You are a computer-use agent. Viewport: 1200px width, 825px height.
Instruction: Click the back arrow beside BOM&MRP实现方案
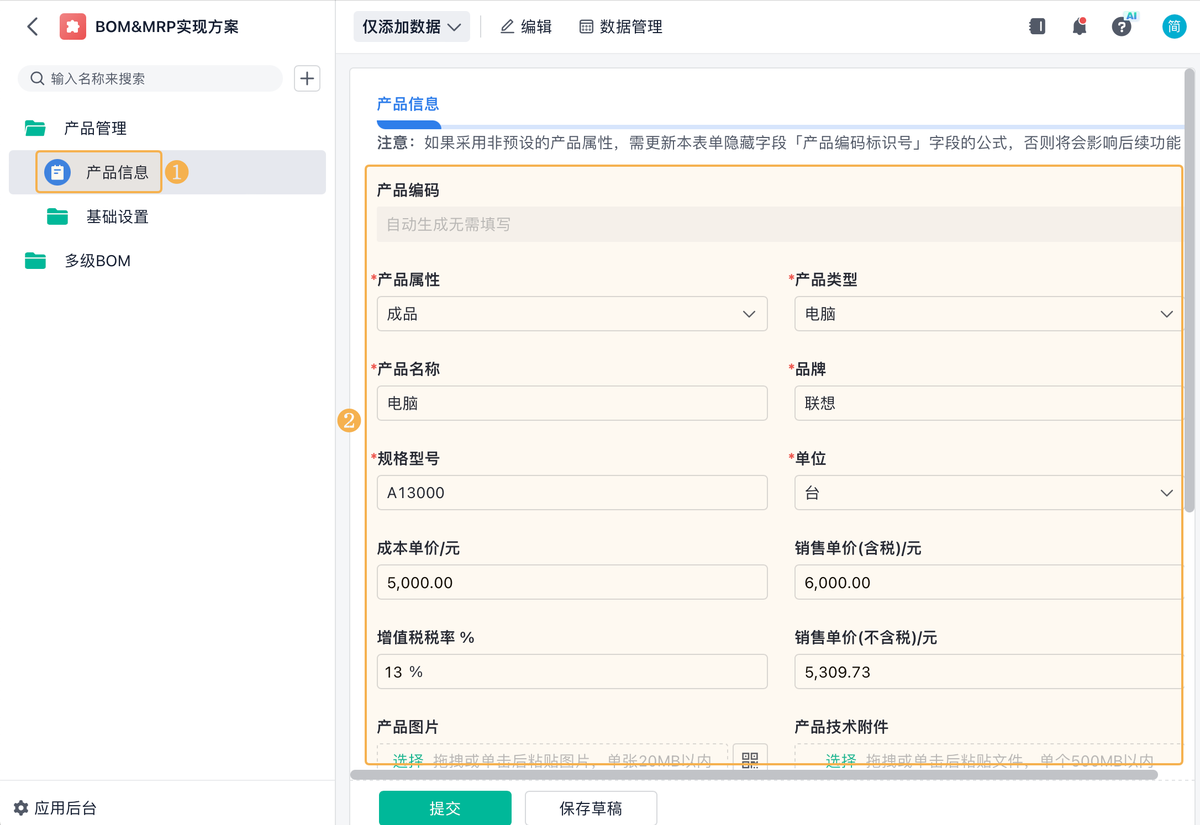(31, 26)
